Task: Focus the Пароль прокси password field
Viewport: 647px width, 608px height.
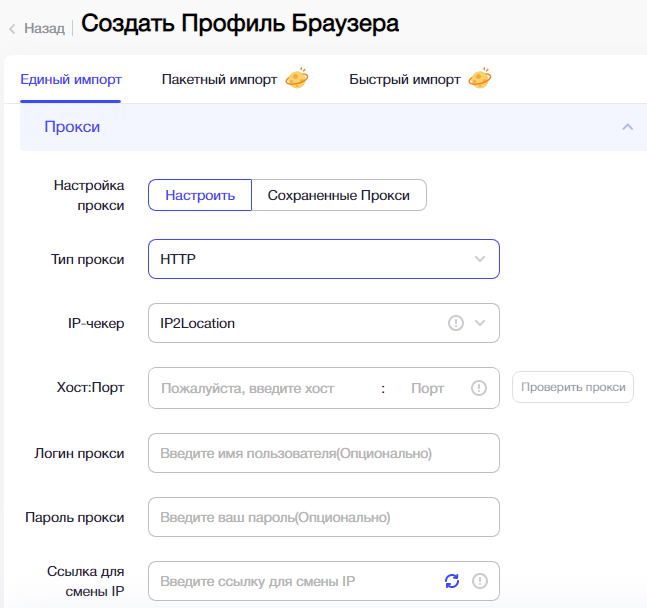Action: tap(324, 517)
